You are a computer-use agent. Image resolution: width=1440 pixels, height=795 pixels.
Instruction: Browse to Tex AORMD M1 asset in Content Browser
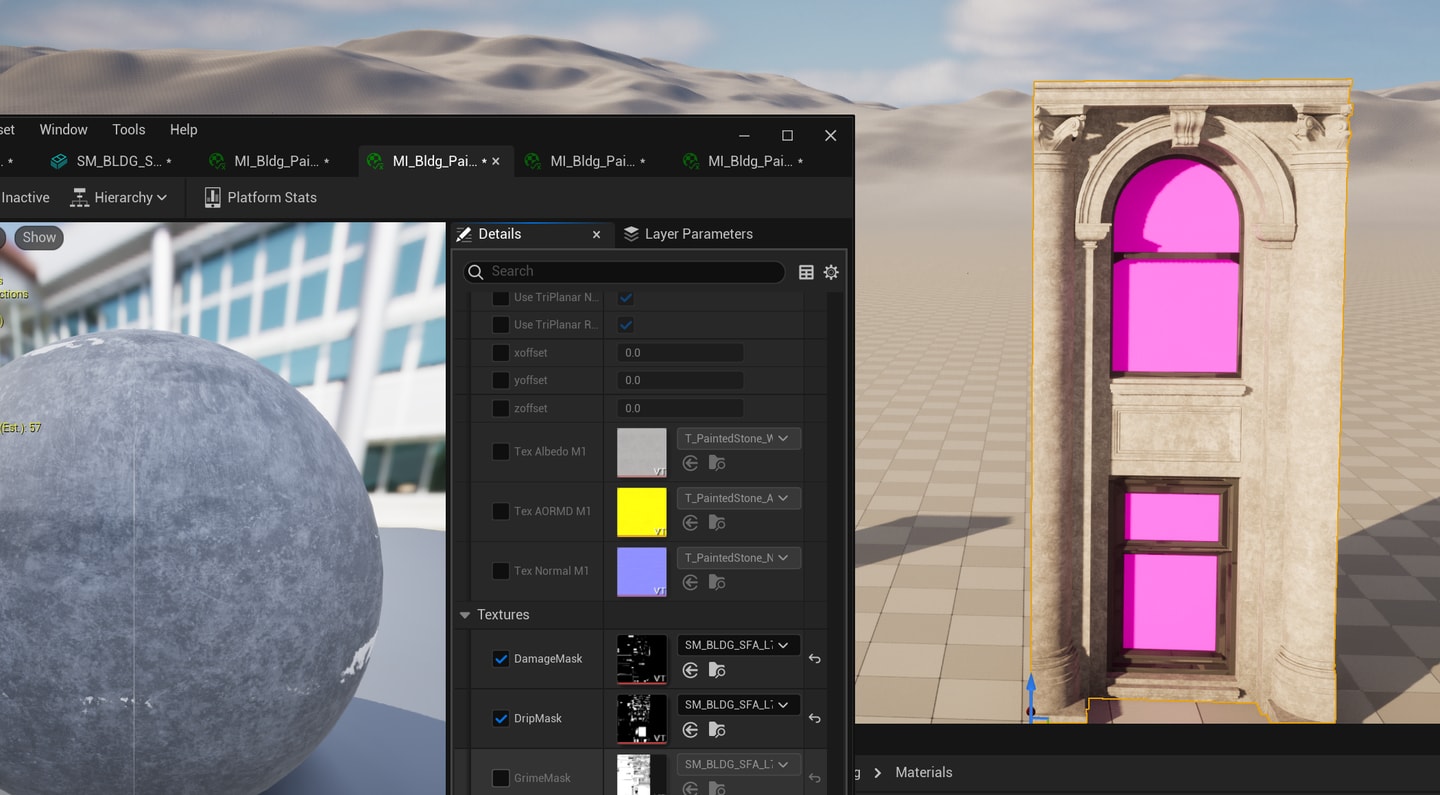point(717,523)
